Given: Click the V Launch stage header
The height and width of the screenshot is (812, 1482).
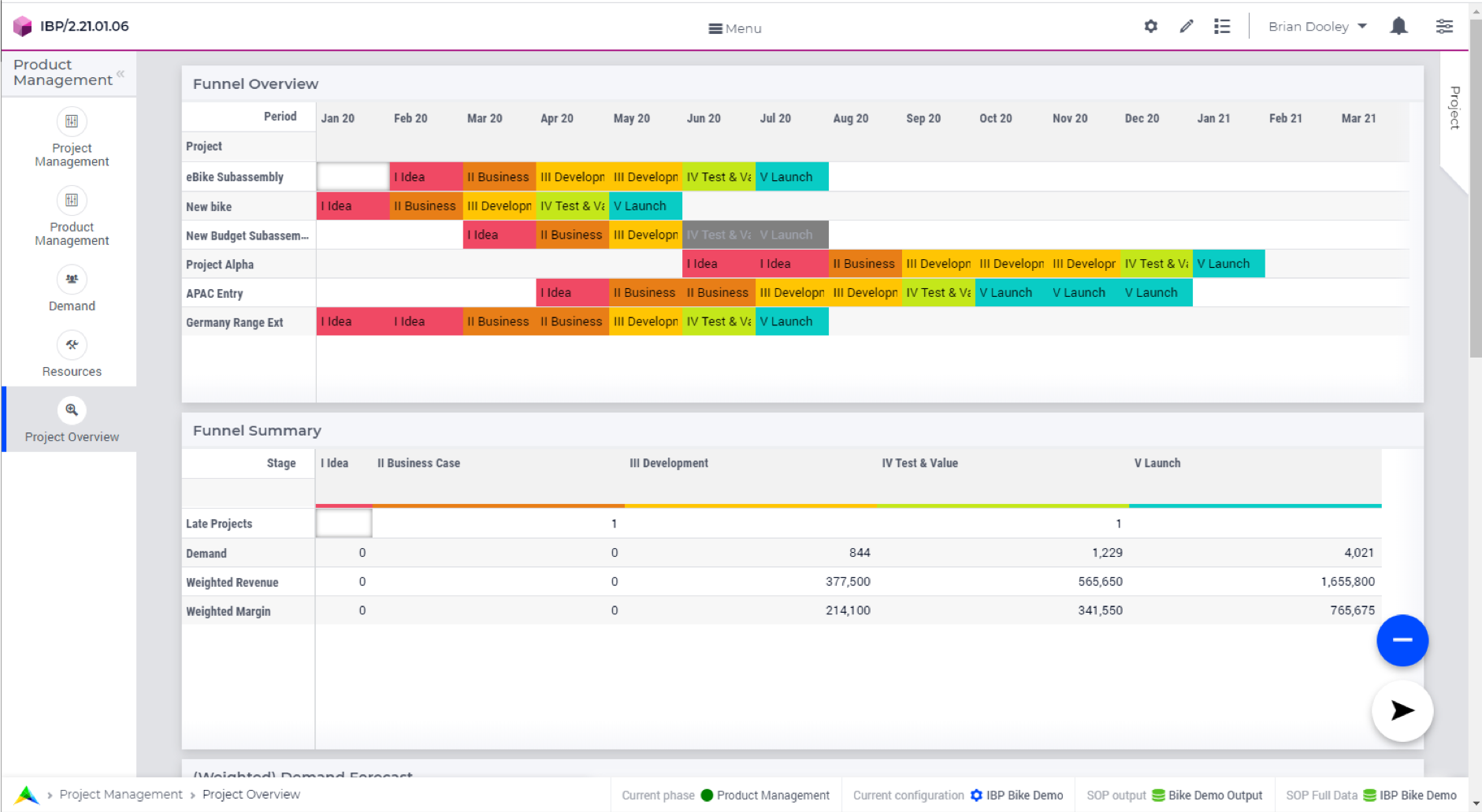Looking at the screenshot, I should tap(1157, 463).
